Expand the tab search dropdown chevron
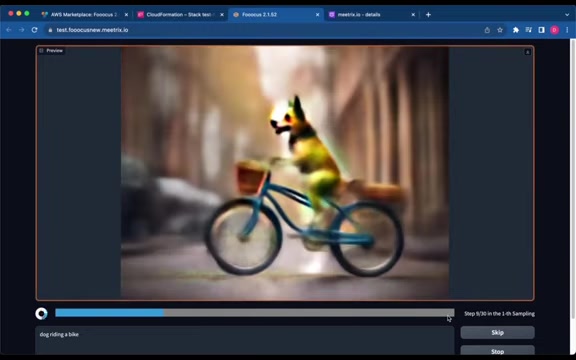This screenshot has width=576, height=360. [x=567, y=15]
